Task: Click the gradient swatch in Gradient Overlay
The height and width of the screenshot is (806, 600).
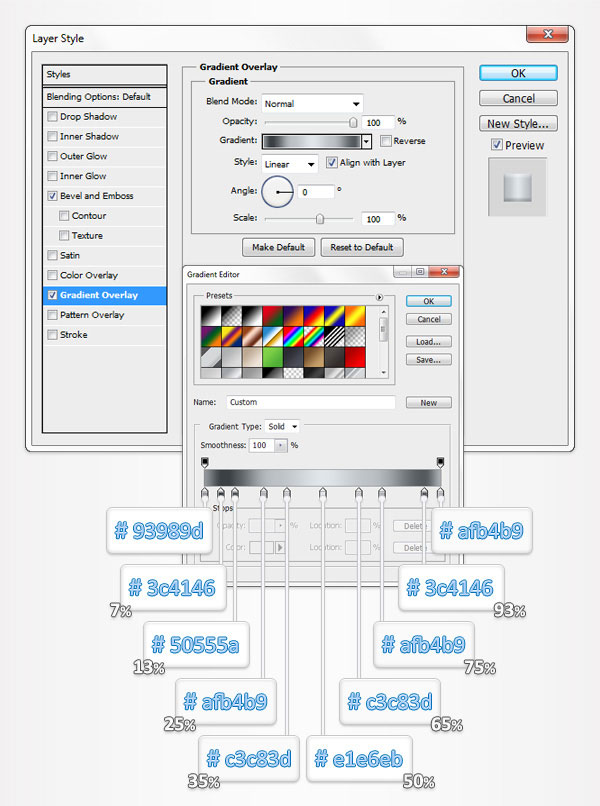Action: (312, 141)
